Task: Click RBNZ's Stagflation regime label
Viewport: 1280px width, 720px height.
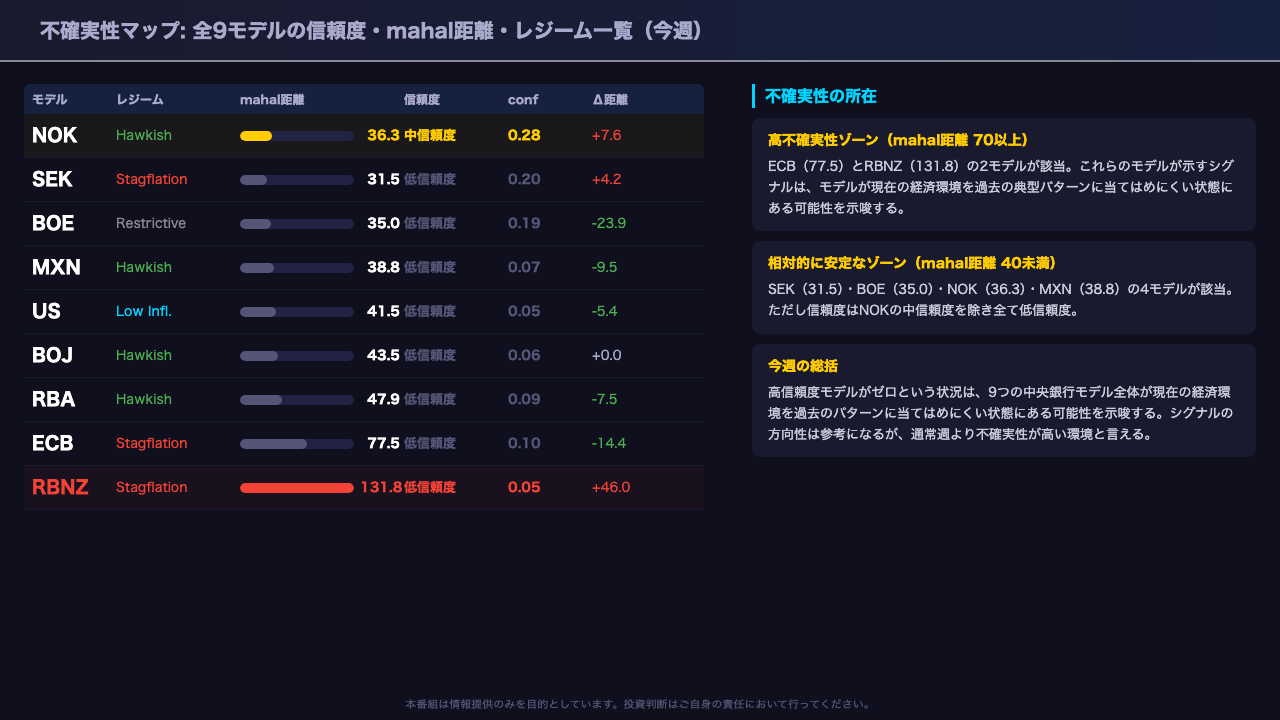Action: (x=152, y=487)
